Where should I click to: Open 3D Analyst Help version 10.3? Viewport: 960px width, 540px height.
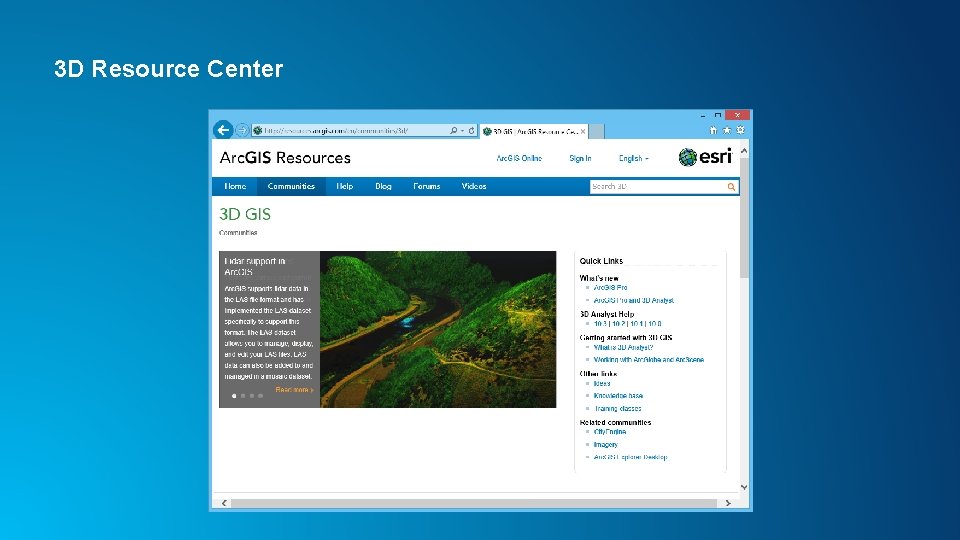[x=600, y=324]
